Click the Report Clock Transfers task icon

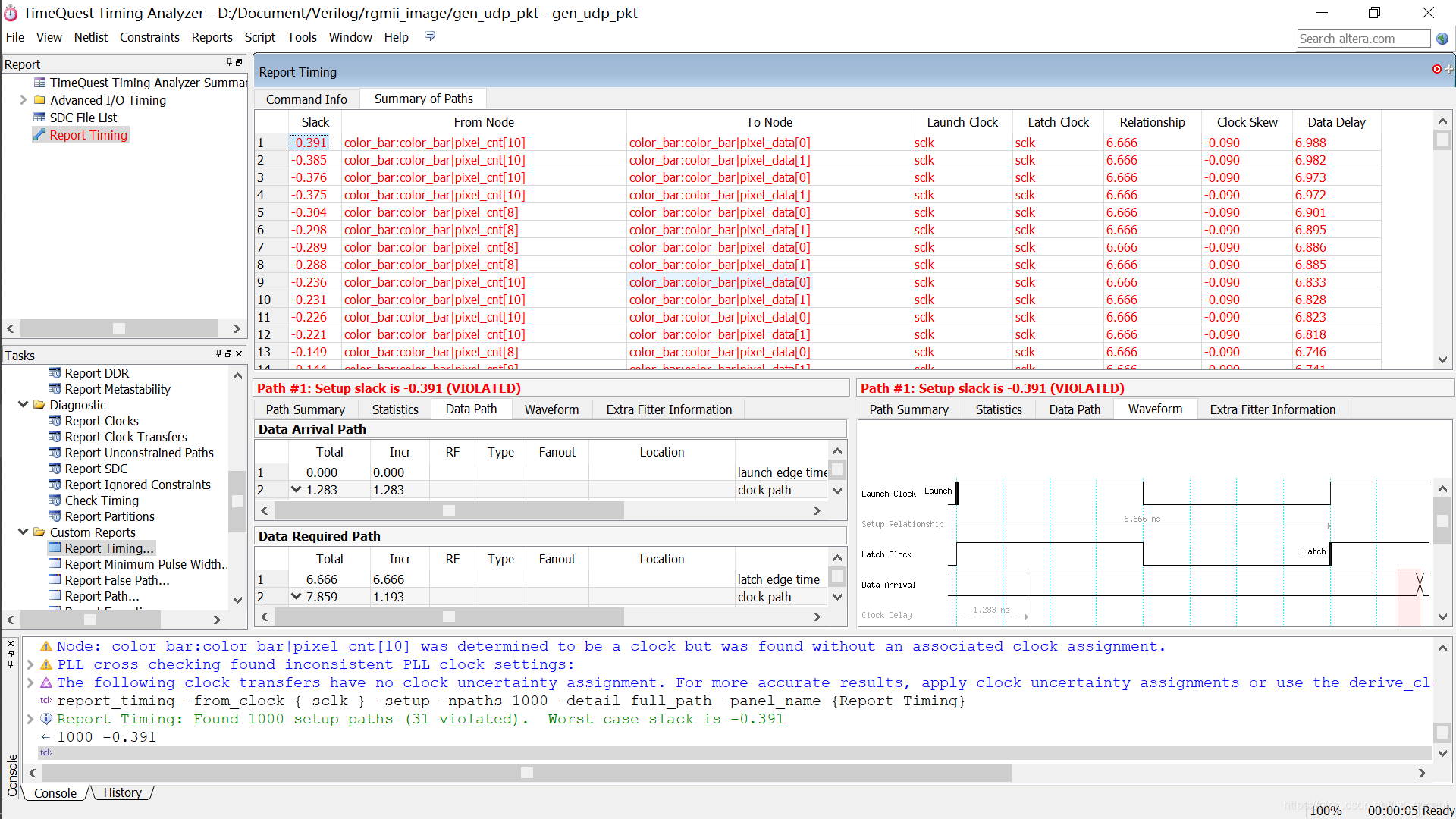(55, 437)
